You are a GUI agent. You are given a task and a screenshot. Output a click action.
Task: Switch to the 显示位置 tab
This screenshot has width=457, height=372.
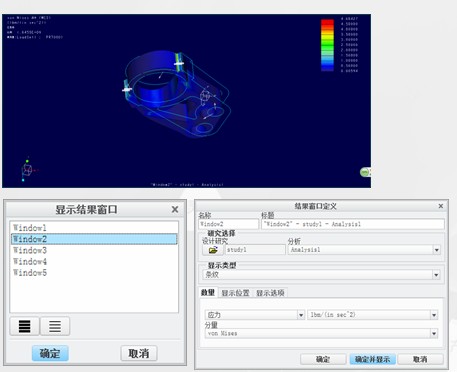coord(235,293)
